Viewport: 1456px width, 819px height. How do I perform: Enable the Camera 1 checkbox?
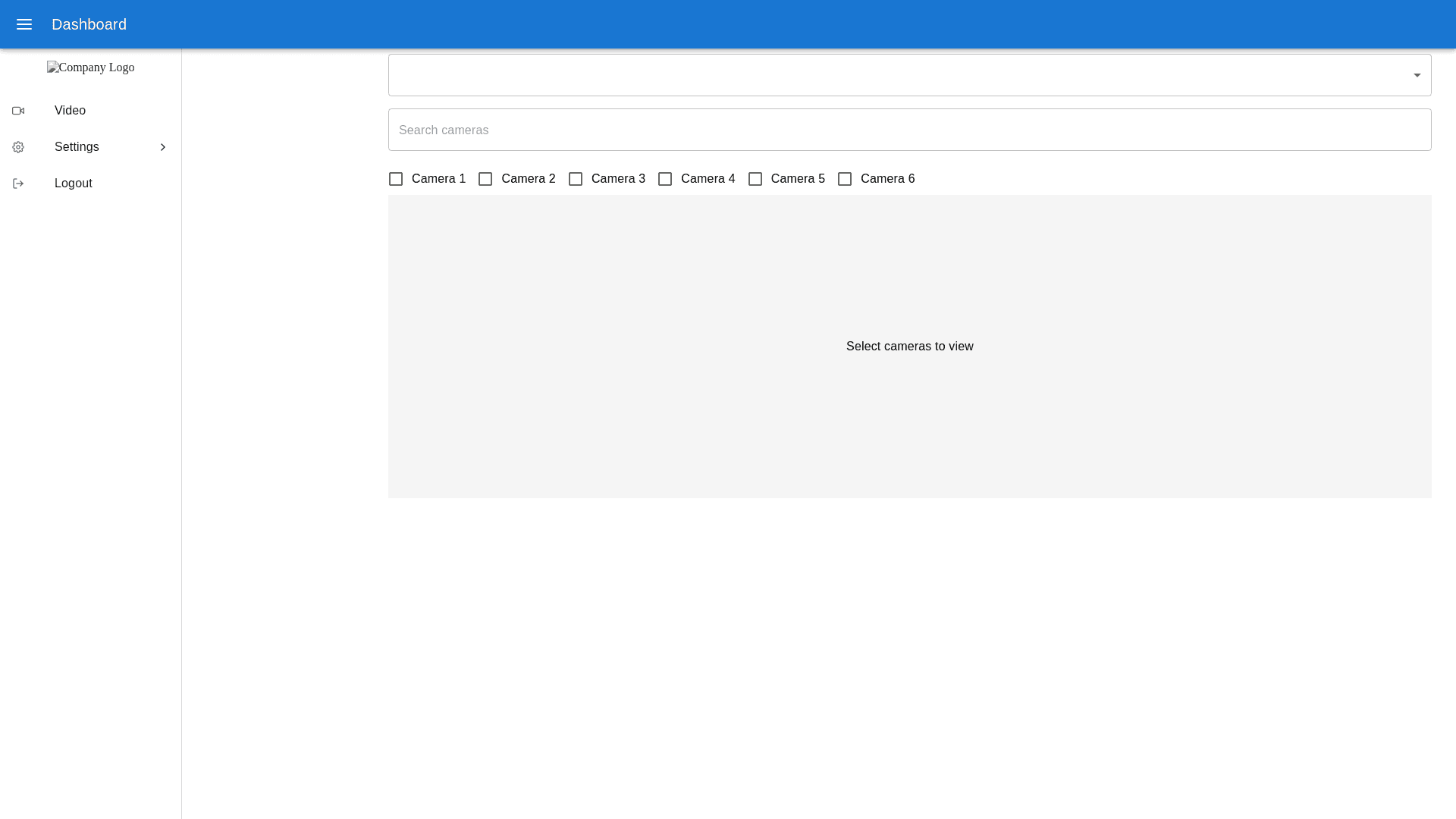[x=396, y=179]
